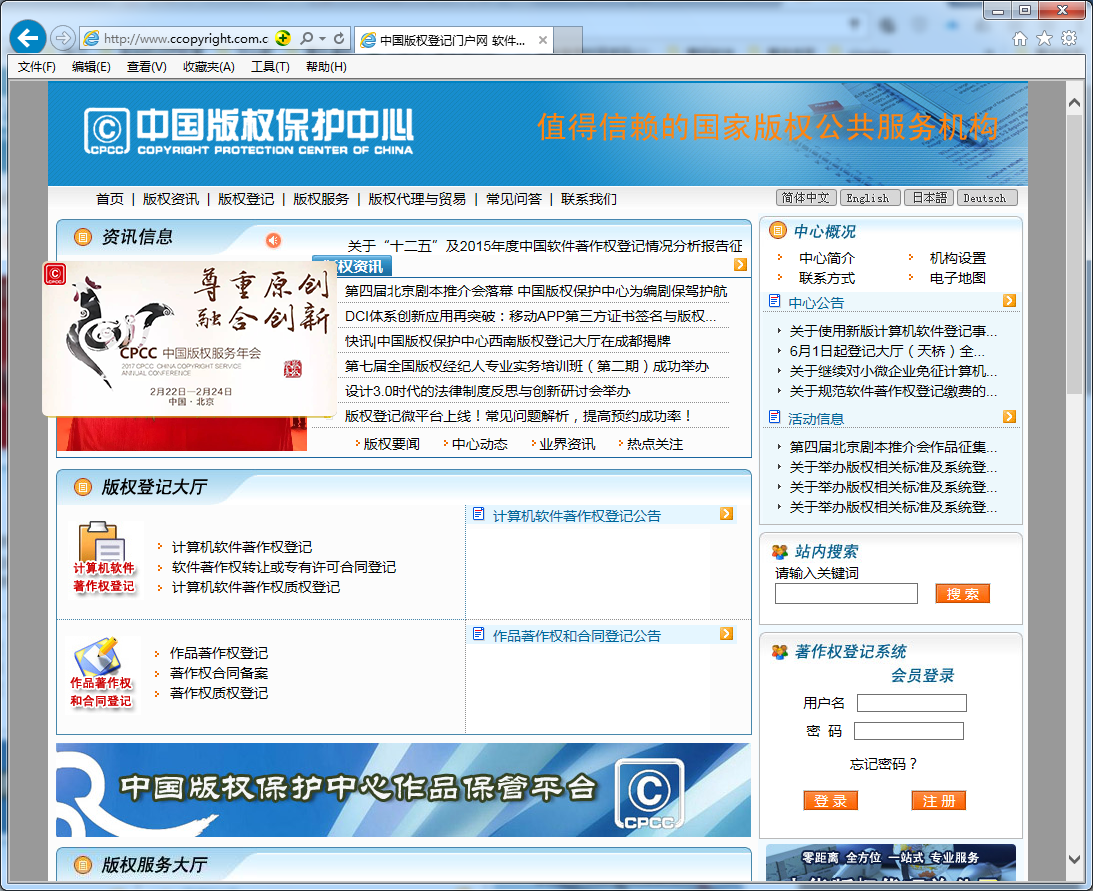Select the 版权资讯 news tab
The height and width of the screenshot is (891, 1093).
(x=352, y=266)
